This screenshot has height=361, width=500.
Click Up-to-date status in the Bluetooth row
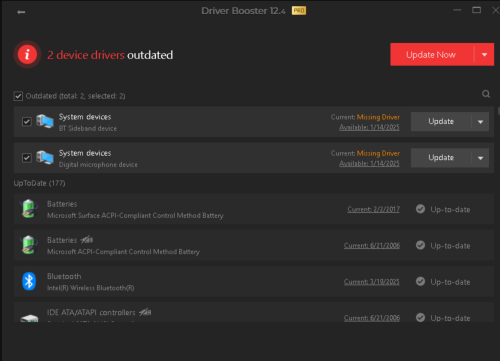coord(450,282)
